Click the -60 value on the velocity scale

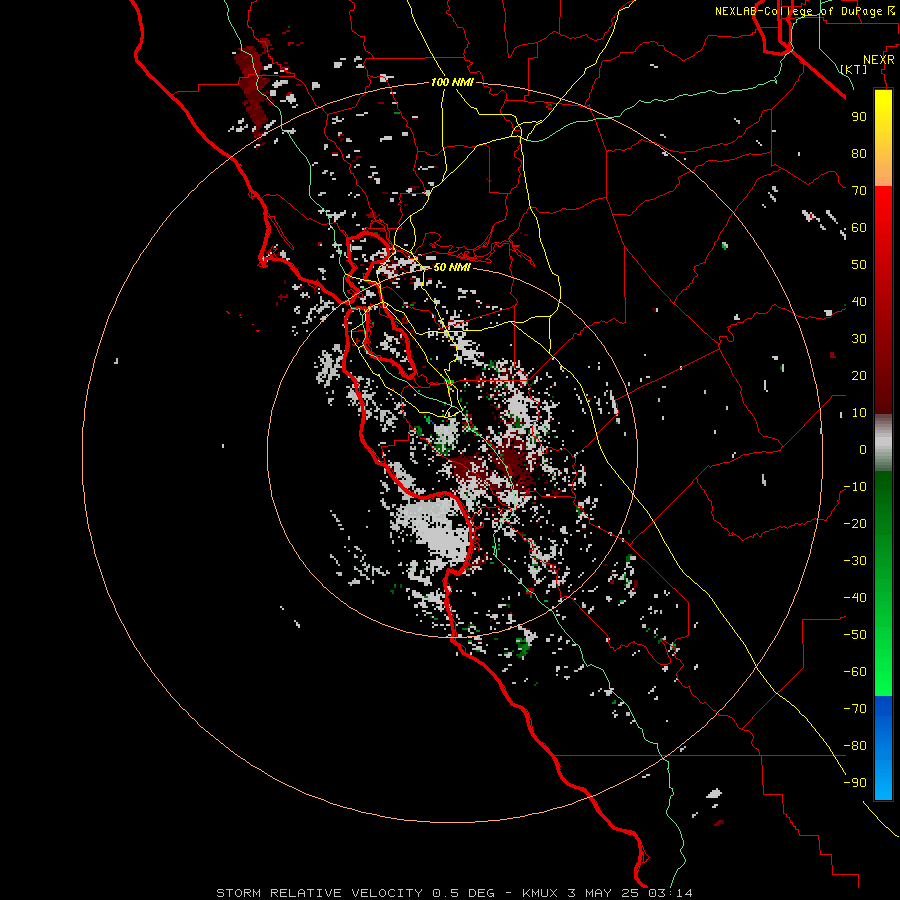(855, 672)
